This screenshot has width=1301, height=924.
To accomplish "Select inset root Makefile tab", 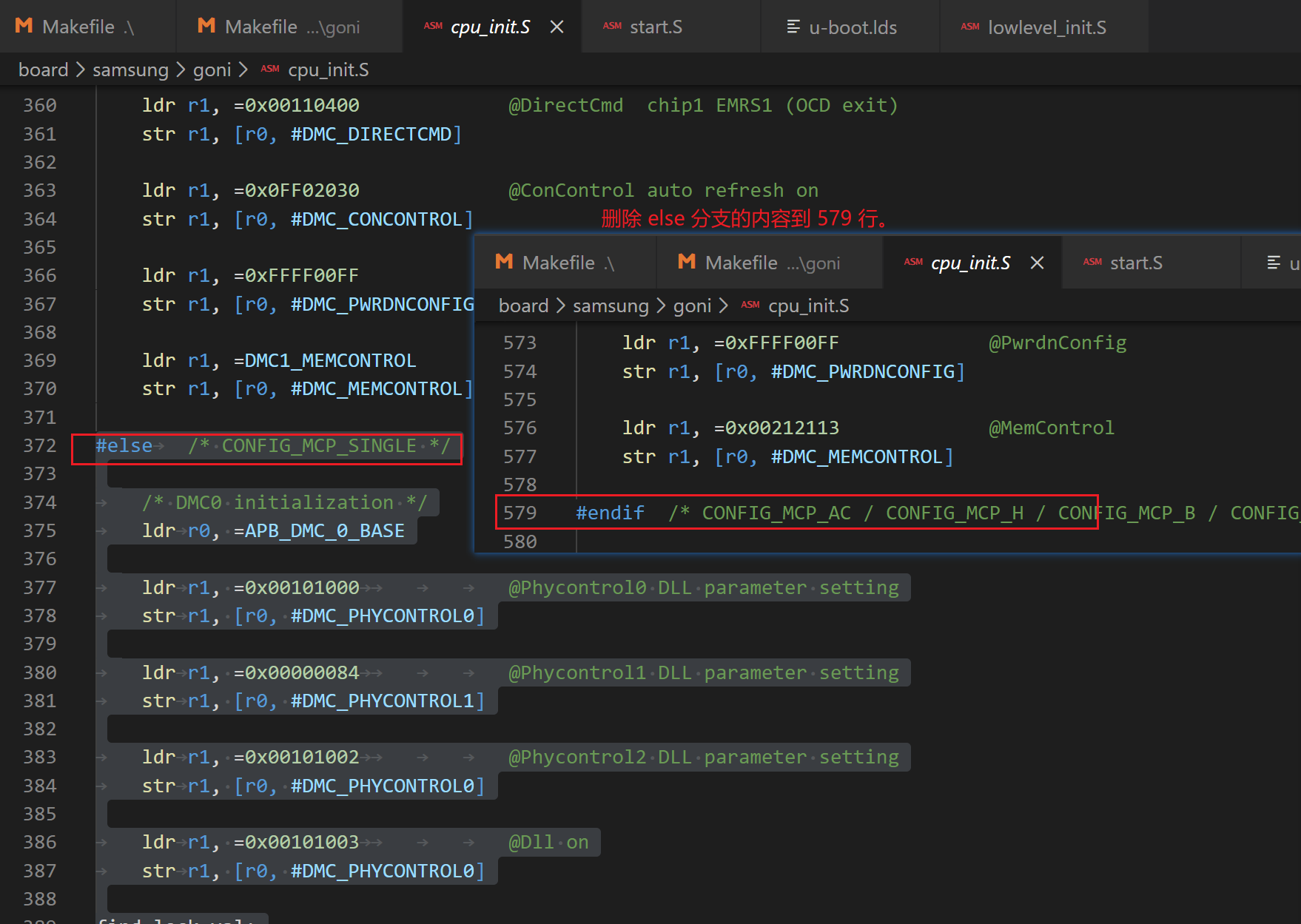I will [x=566, y=263].
